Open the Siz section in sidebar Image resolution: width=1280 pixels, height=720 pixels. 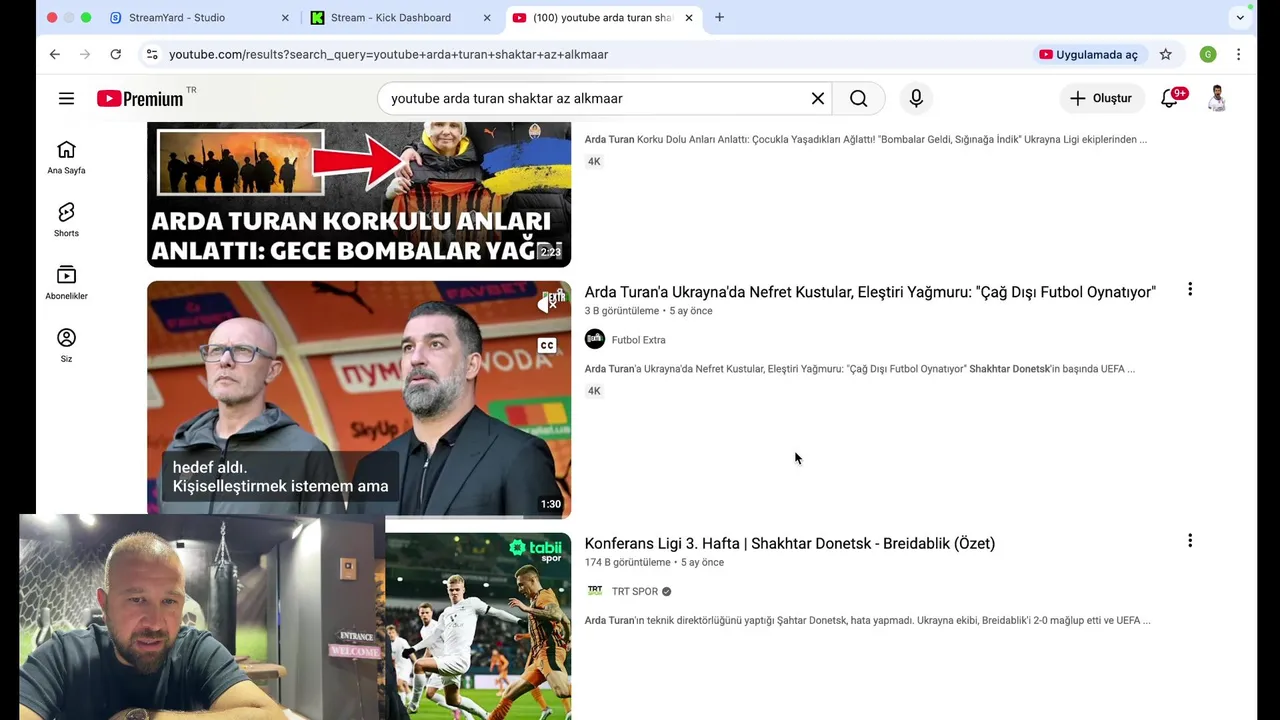(x=66, y=345)
